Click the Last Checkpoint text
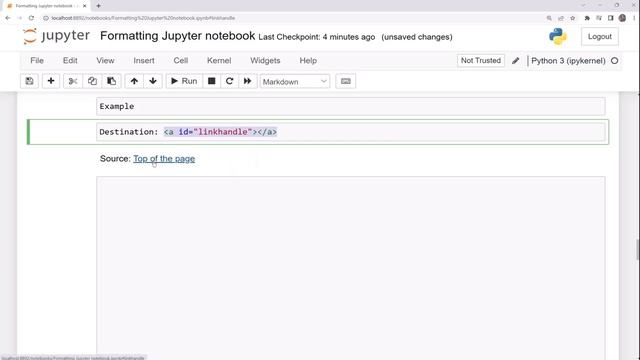The image size is (640, 360). pos(317,37)
